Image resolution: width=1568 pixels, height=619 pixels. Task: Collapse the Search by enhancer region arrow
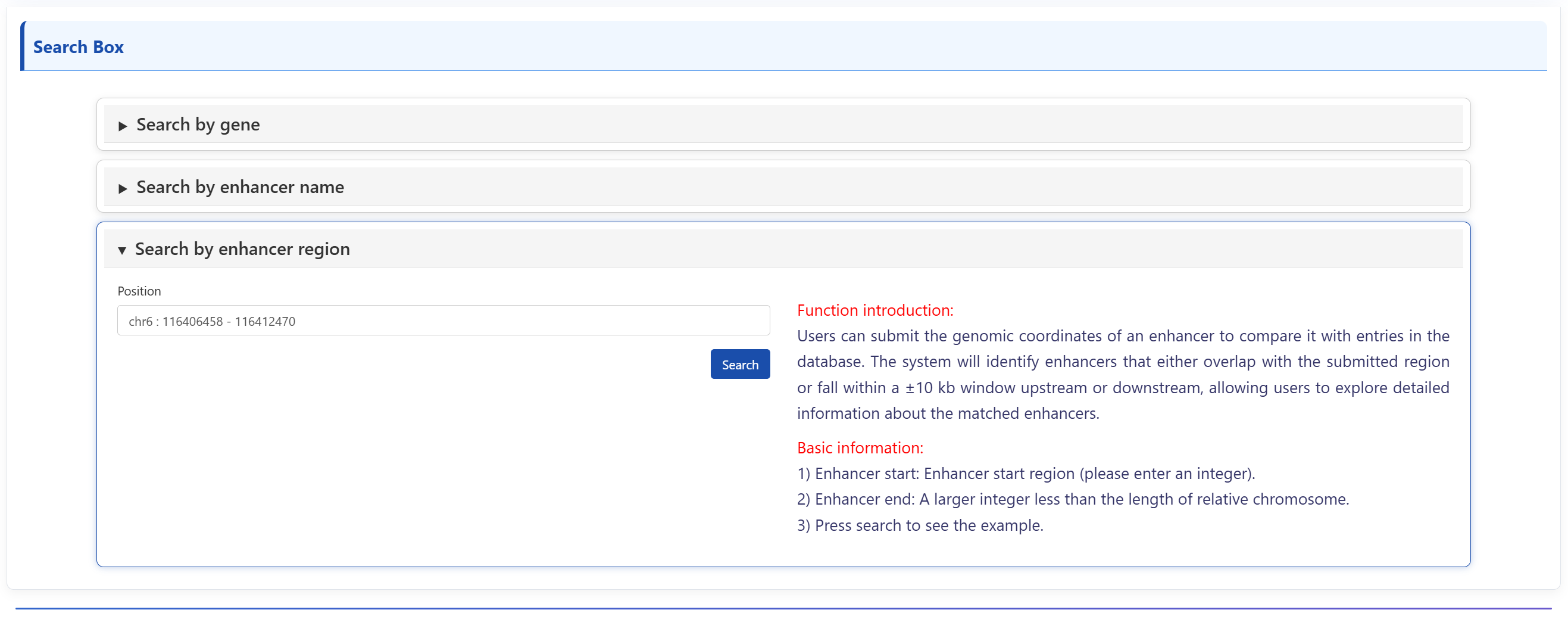tap(123, 250)
